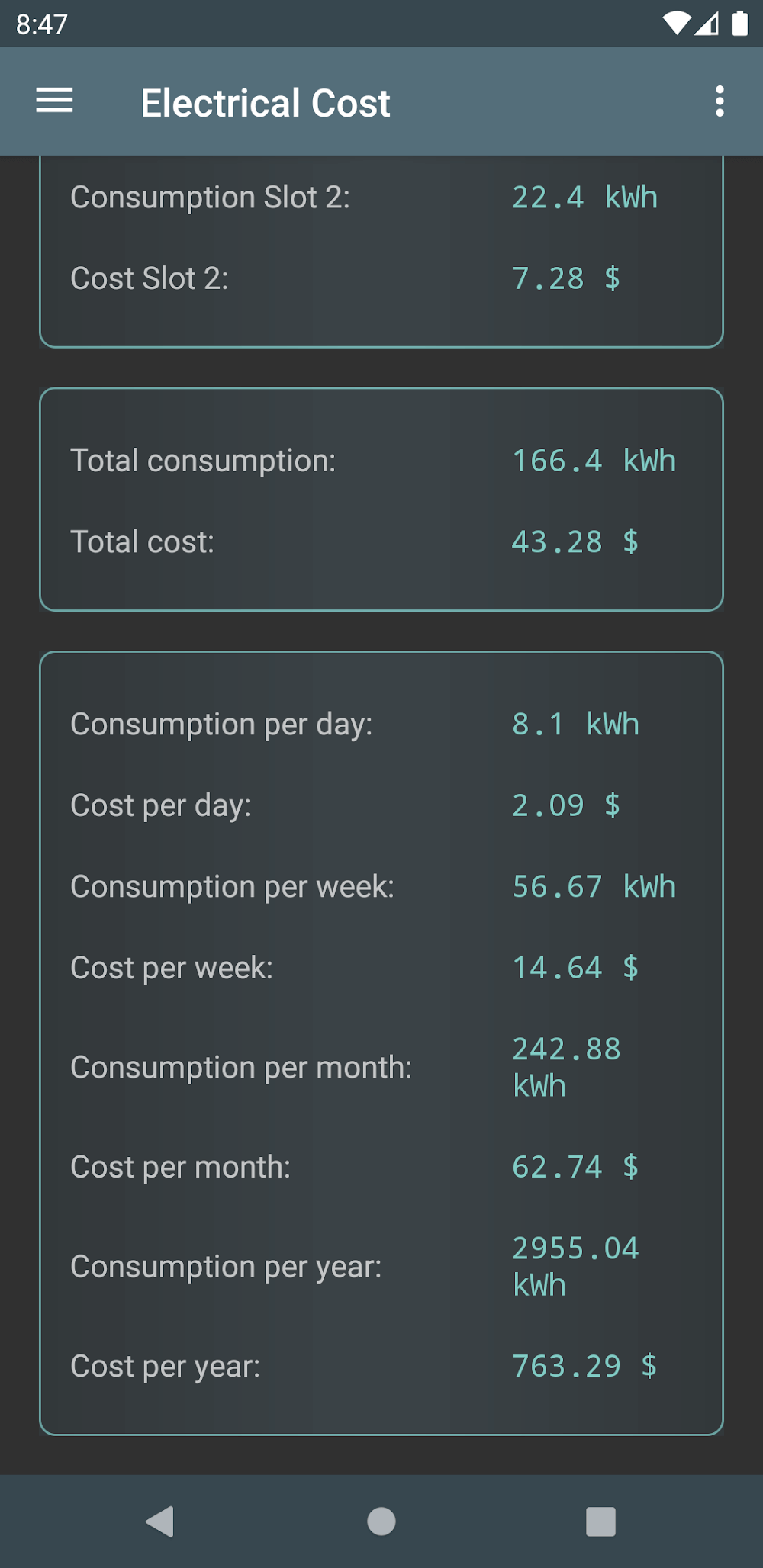Tap the cellular signal icon
The height and width of the screenshot is (1568, 763).
coord(707,24)
